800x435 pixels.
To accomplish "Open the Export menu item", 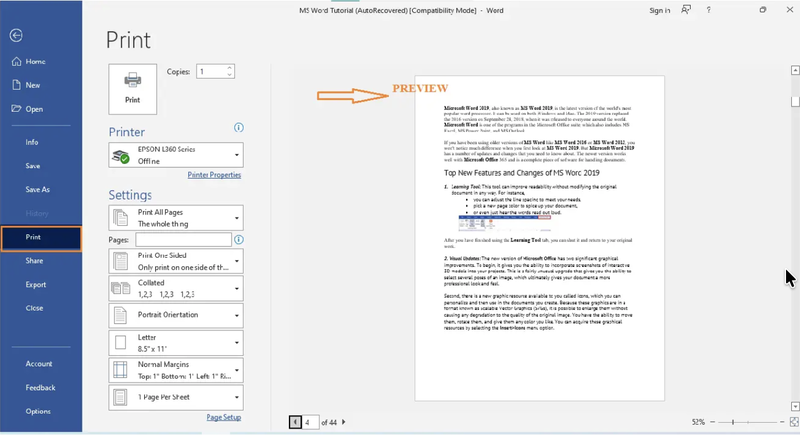I will click(36, 285).
